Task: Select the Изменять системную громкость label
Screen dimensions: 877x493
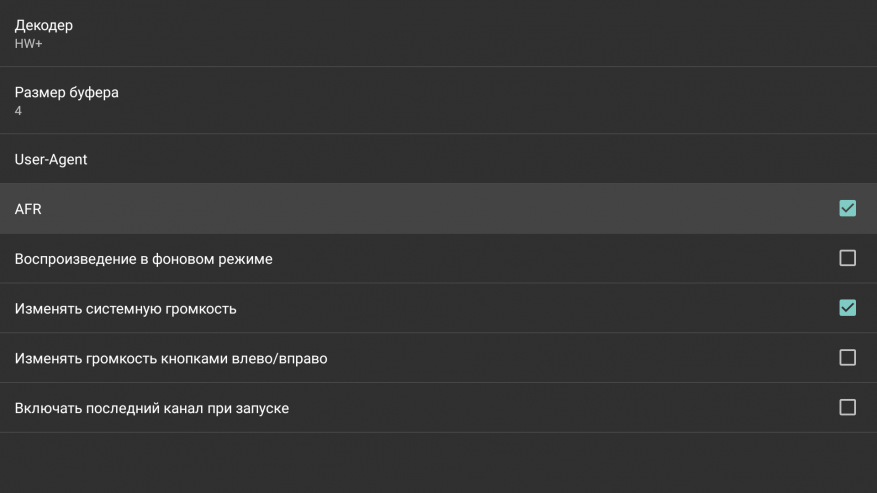Action: [x=125, y=308]
